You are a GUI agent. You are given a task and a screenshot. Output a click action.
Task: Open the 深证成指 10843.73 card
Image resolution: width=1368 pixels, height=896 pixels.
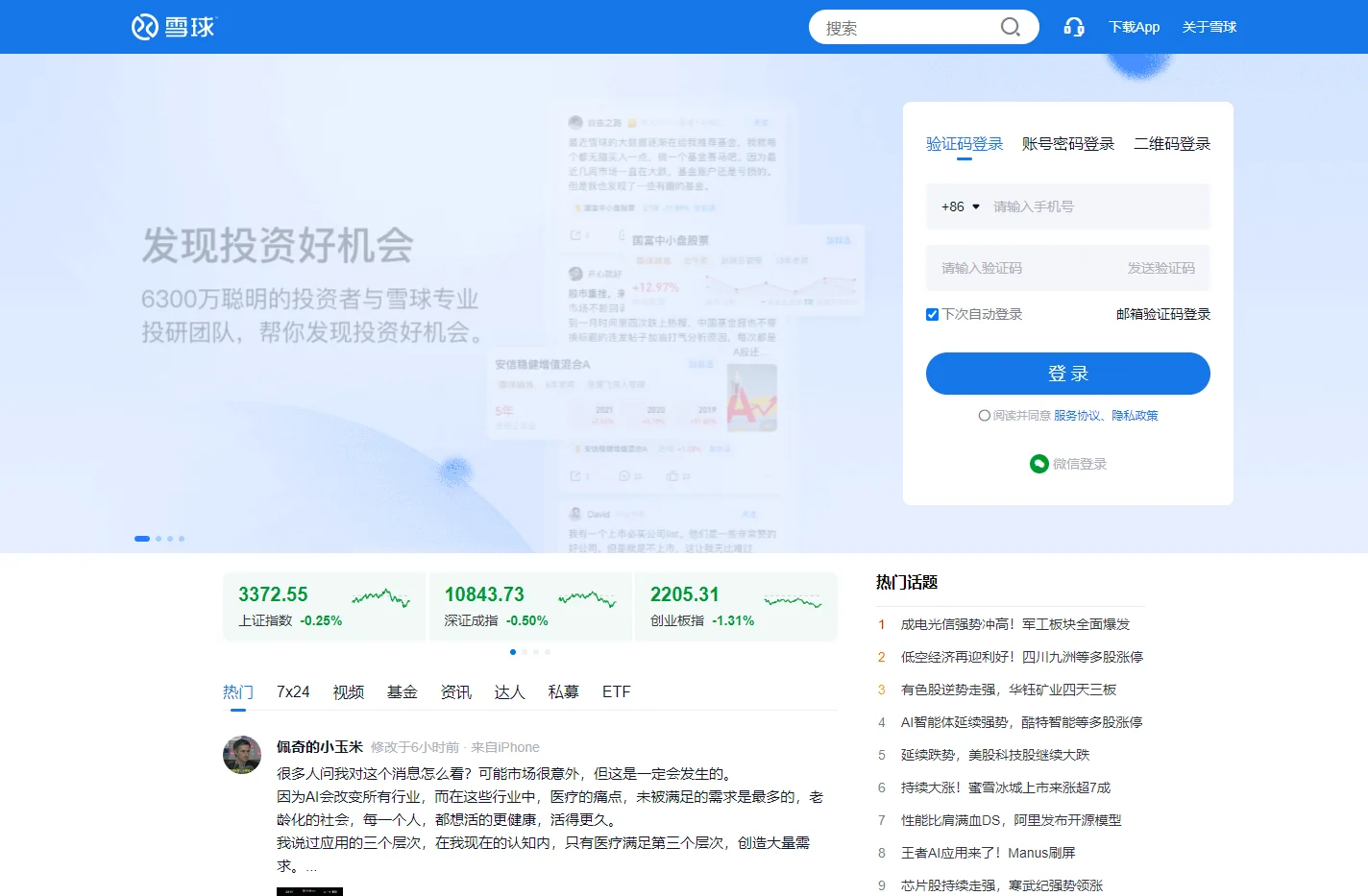click(x=530, y=607)
